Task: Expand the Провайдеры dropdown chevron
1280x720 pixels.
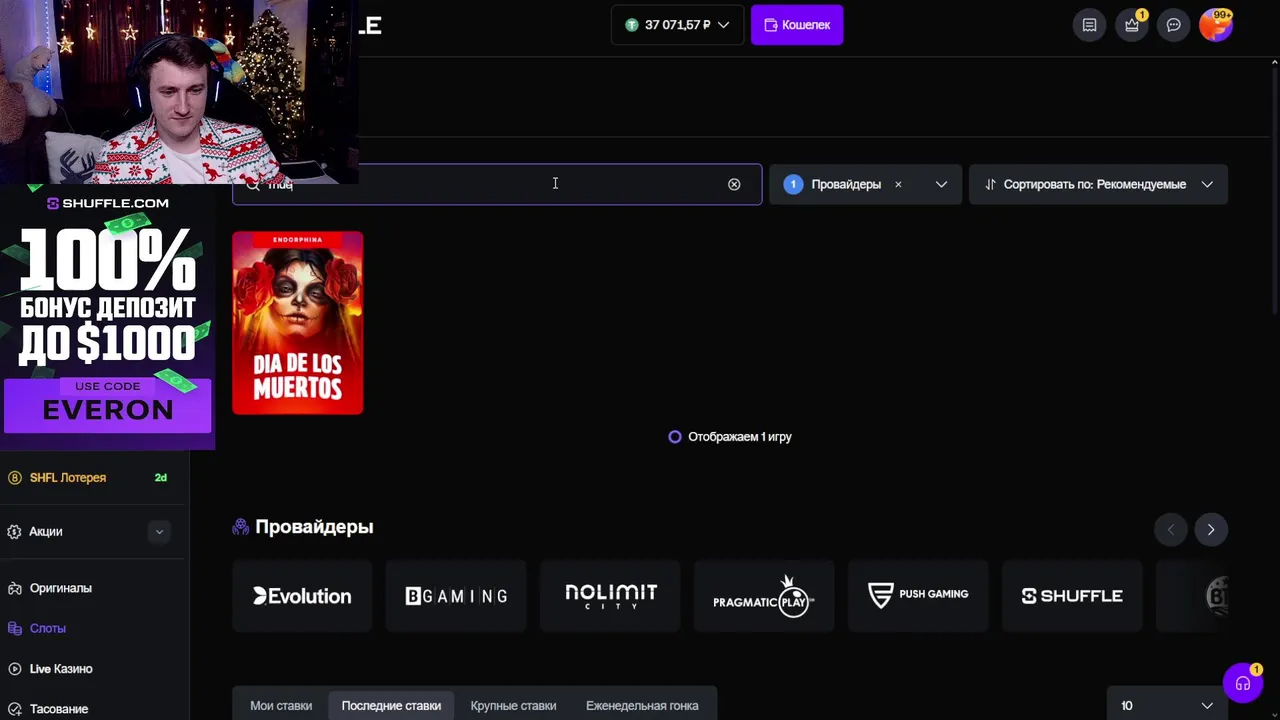Action: (941, 184)
